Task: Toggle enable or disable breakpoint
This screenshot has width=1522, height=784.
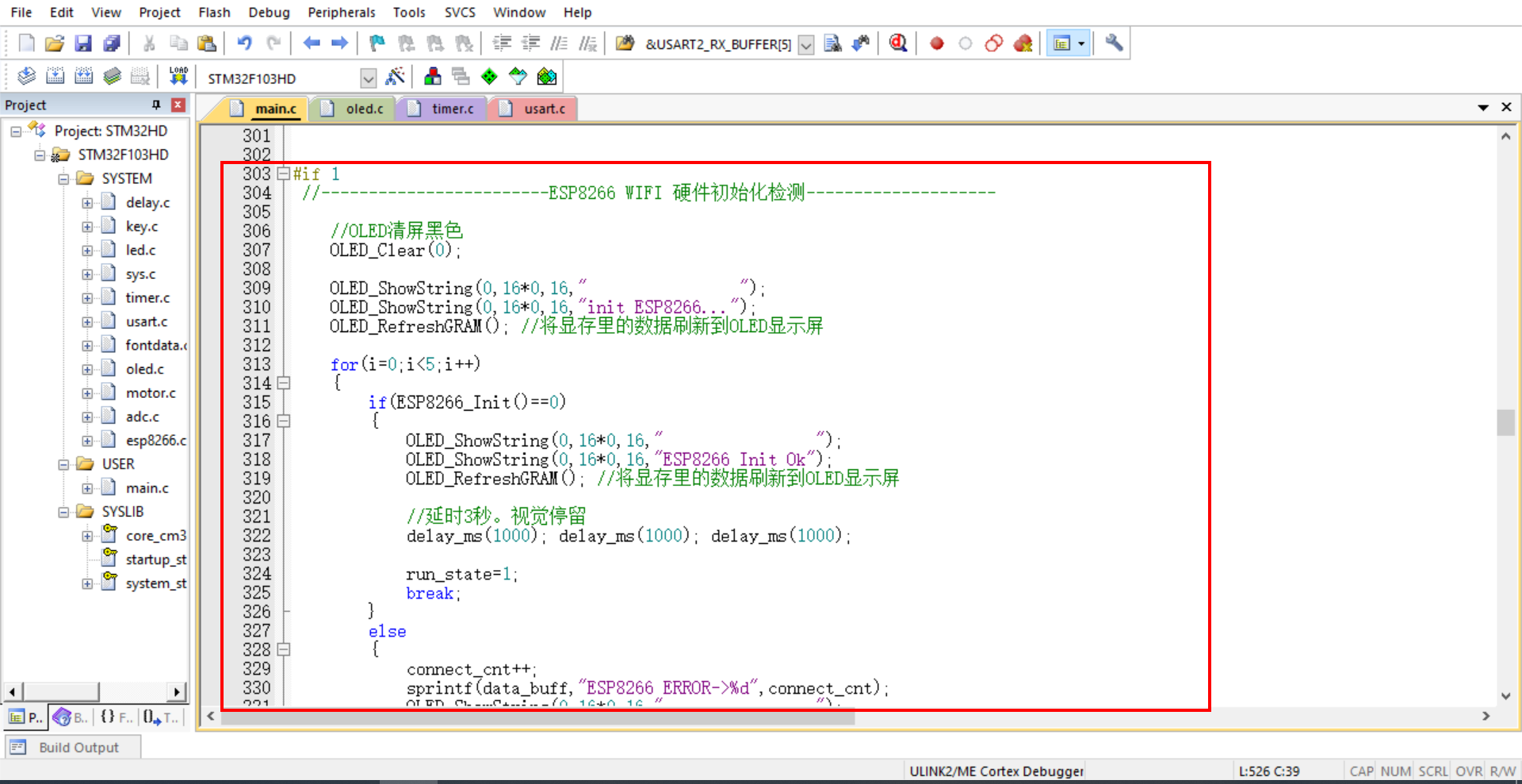Action: tap(966, 43)
